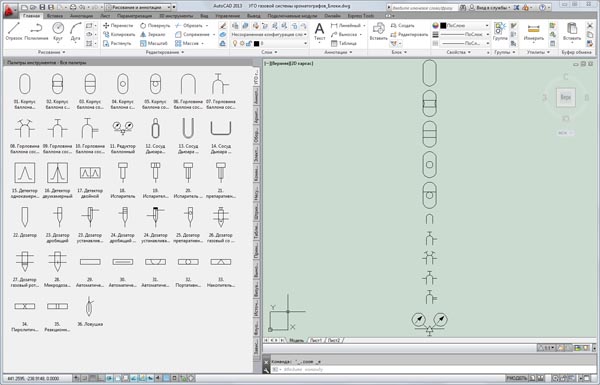Pick palette item 22. Дозатор
The height and width of the screenshot is (385, 600).
[x=25, y=222]
